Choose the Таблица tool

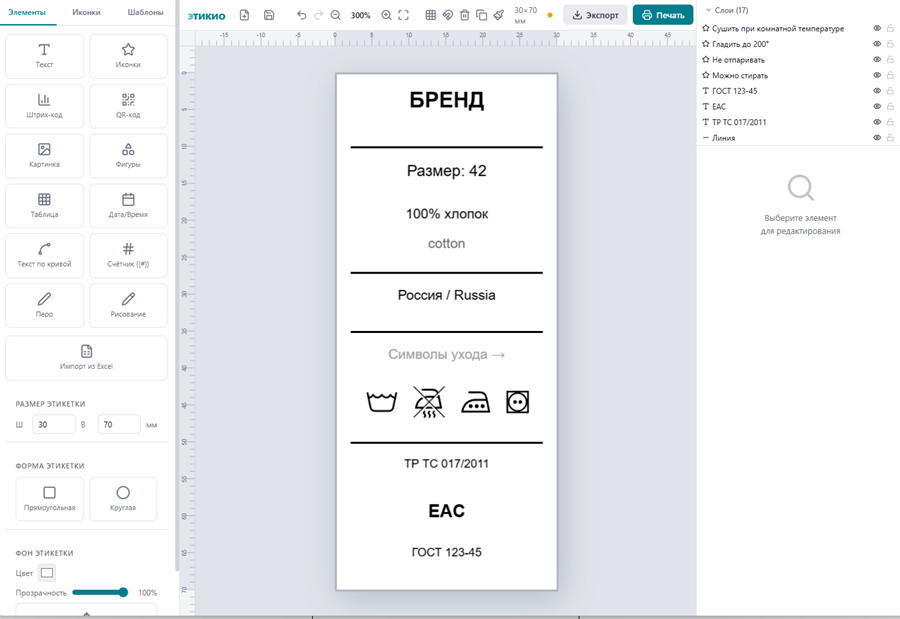pos(44,205)
